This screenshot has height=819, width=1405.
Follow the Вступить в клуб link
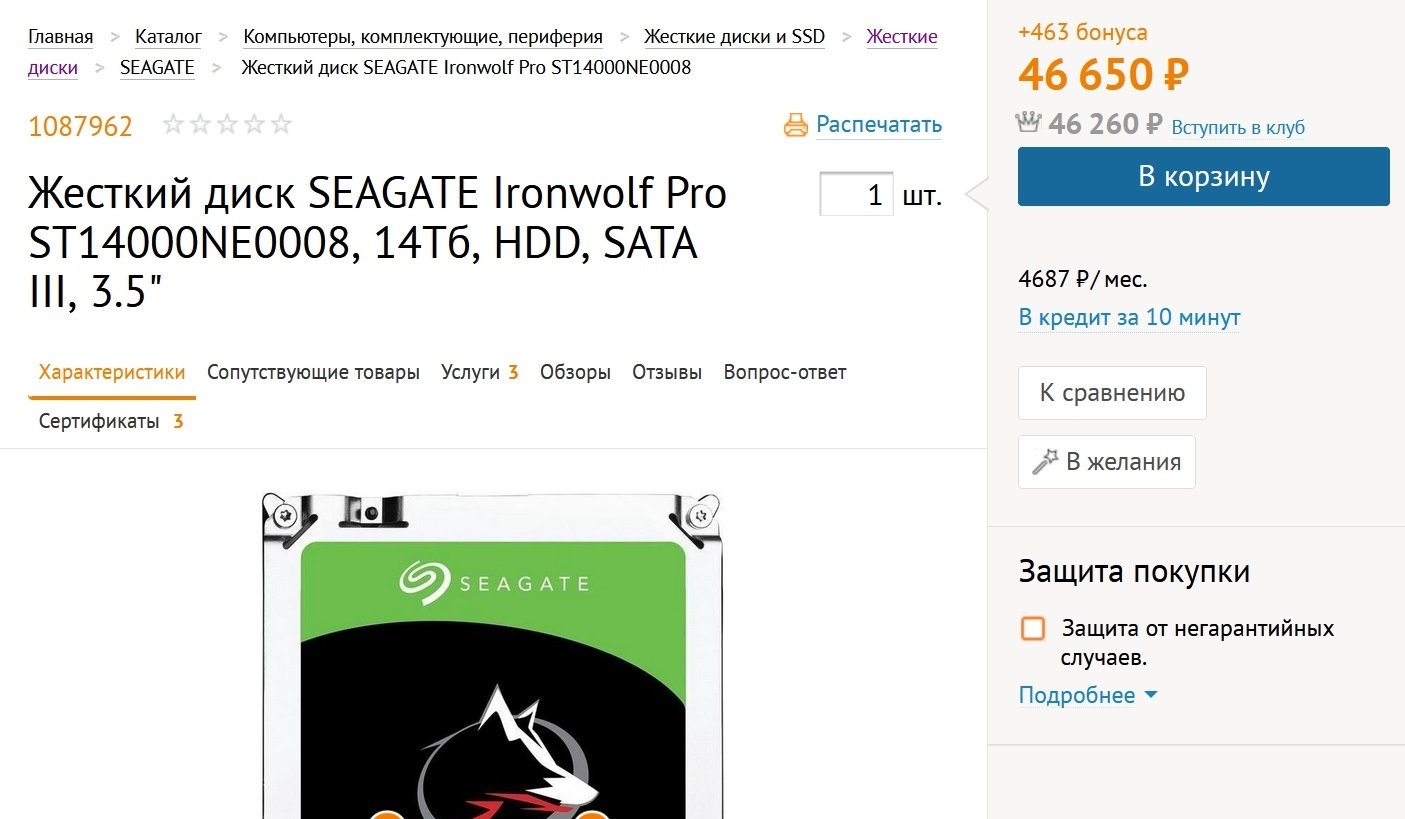(x=1238, y=127)
